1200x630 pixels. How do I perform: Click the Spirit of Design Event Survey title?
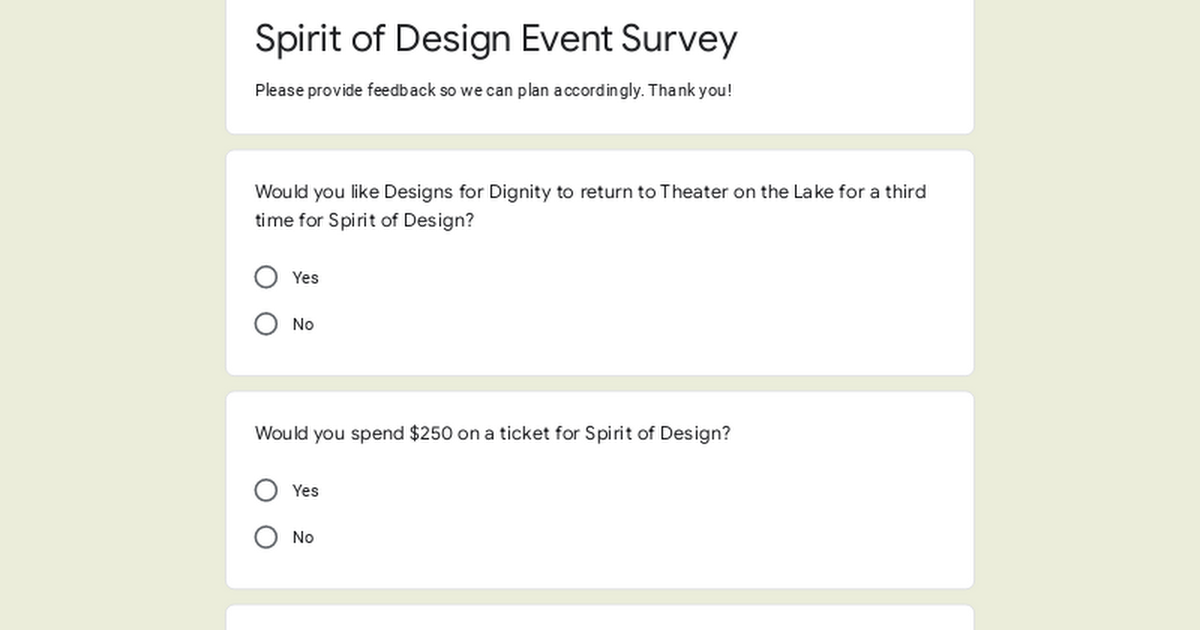pos(496,39)
